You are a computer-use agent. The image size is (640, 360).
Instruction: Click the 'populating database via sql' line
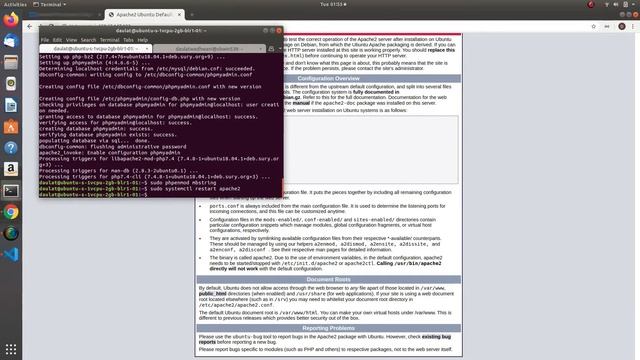tap(94, 141)
